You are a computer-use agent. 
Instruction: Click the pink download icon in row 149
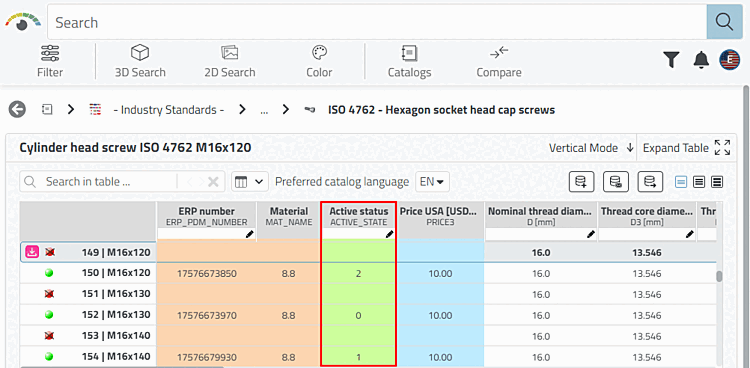coord(32,252)
